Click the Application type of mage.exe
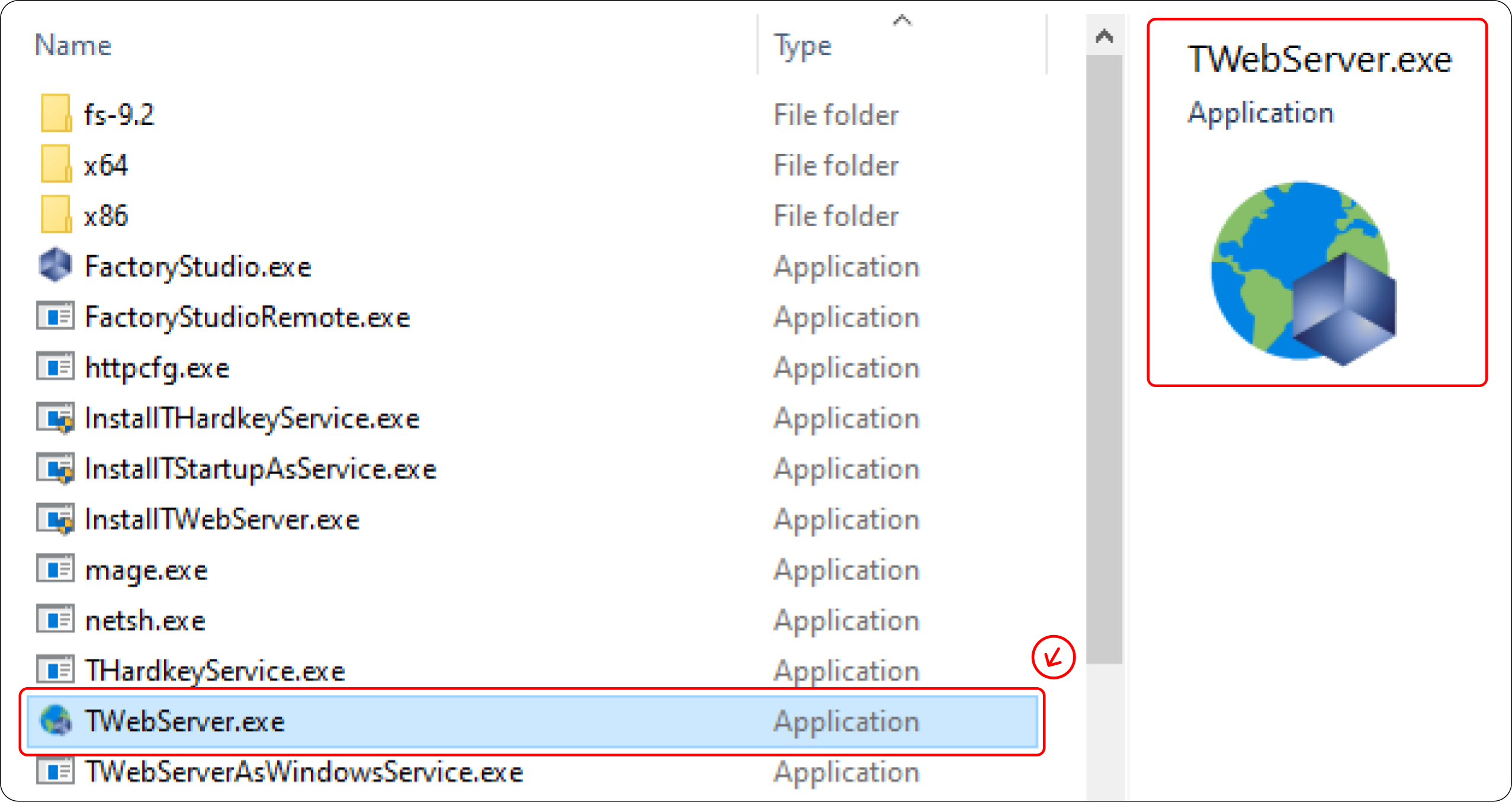 point(847,571)
